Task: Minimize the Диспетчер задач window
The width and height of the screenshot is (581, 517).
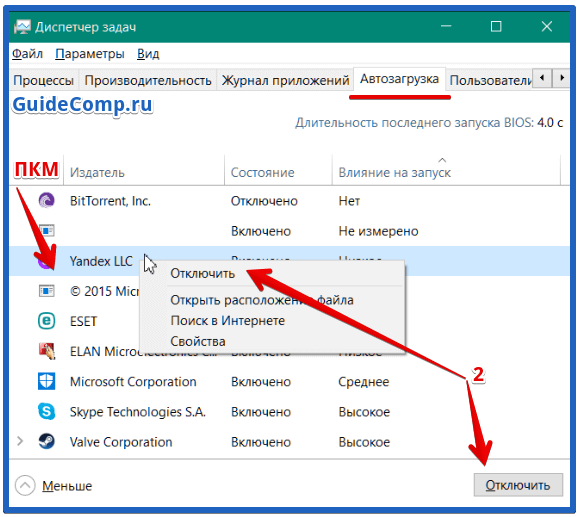Action: point(446,27)
